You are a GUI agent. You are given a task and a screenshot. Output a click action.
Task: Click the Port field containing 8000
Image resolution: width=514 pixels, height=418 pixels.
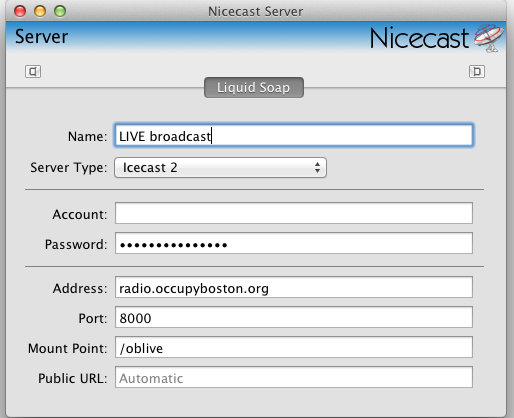point(294,317)
